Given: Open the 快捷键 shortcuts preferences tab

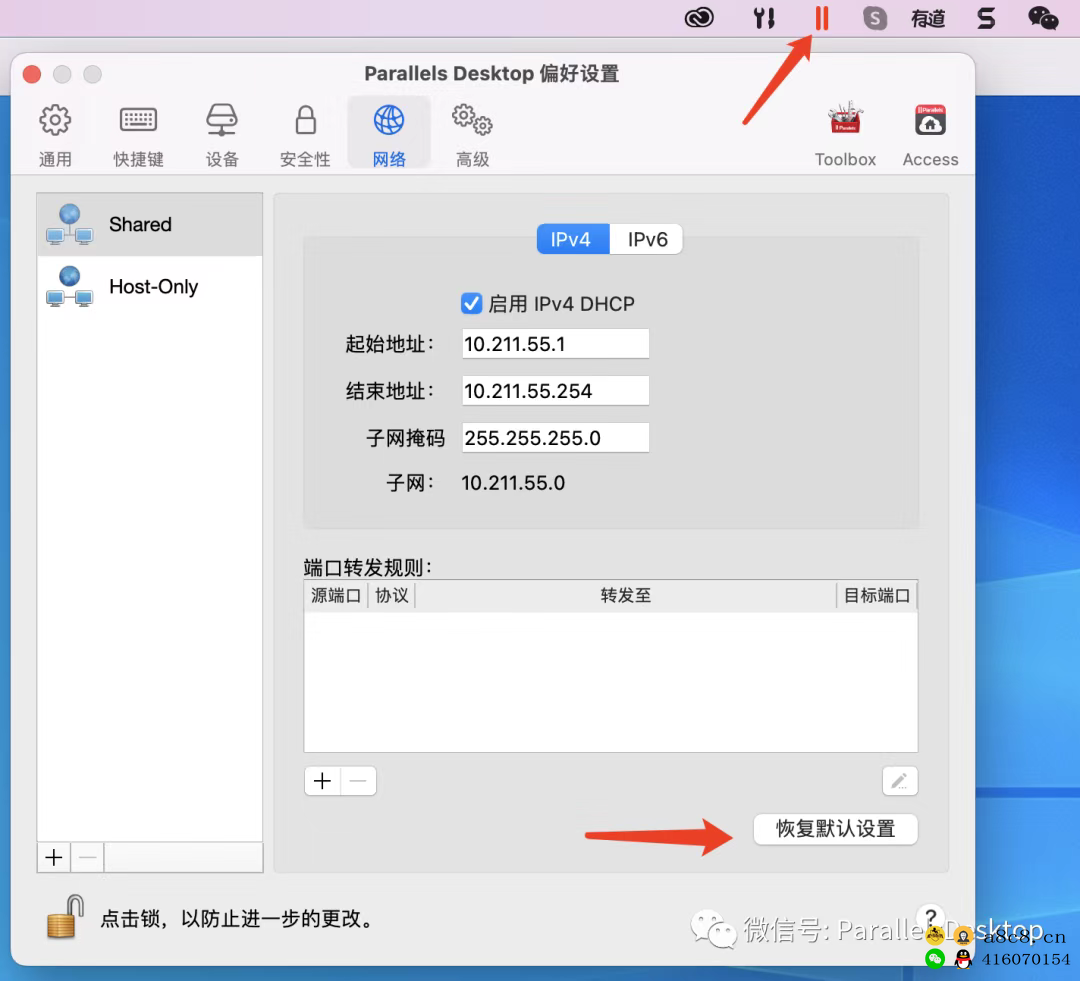Looking at the screenshot, I should tap(138, 136).
